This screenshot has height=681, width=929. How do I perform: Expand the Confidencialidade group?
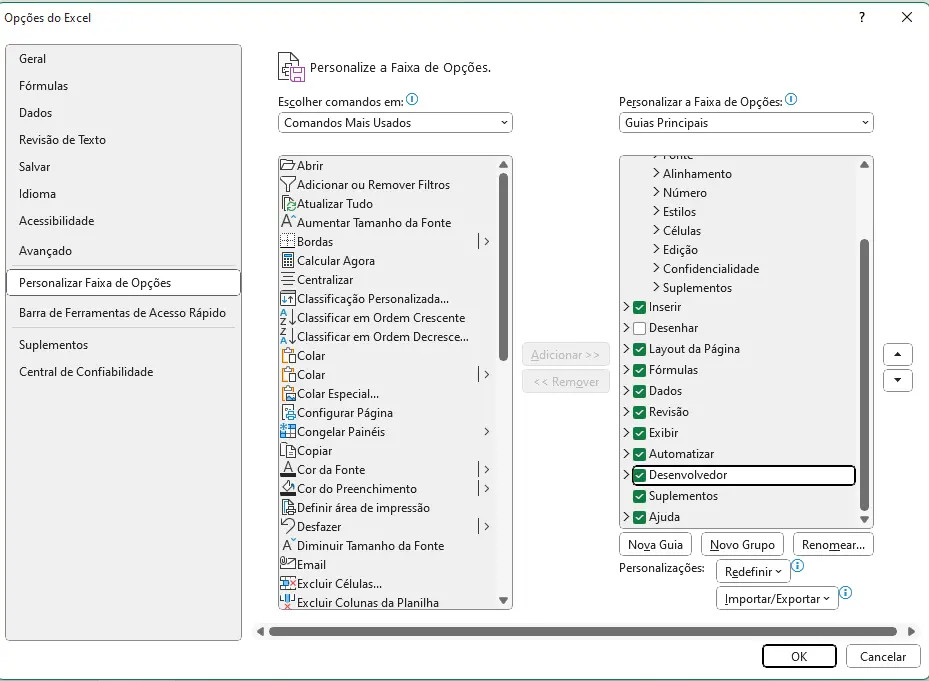coord(656,268)
